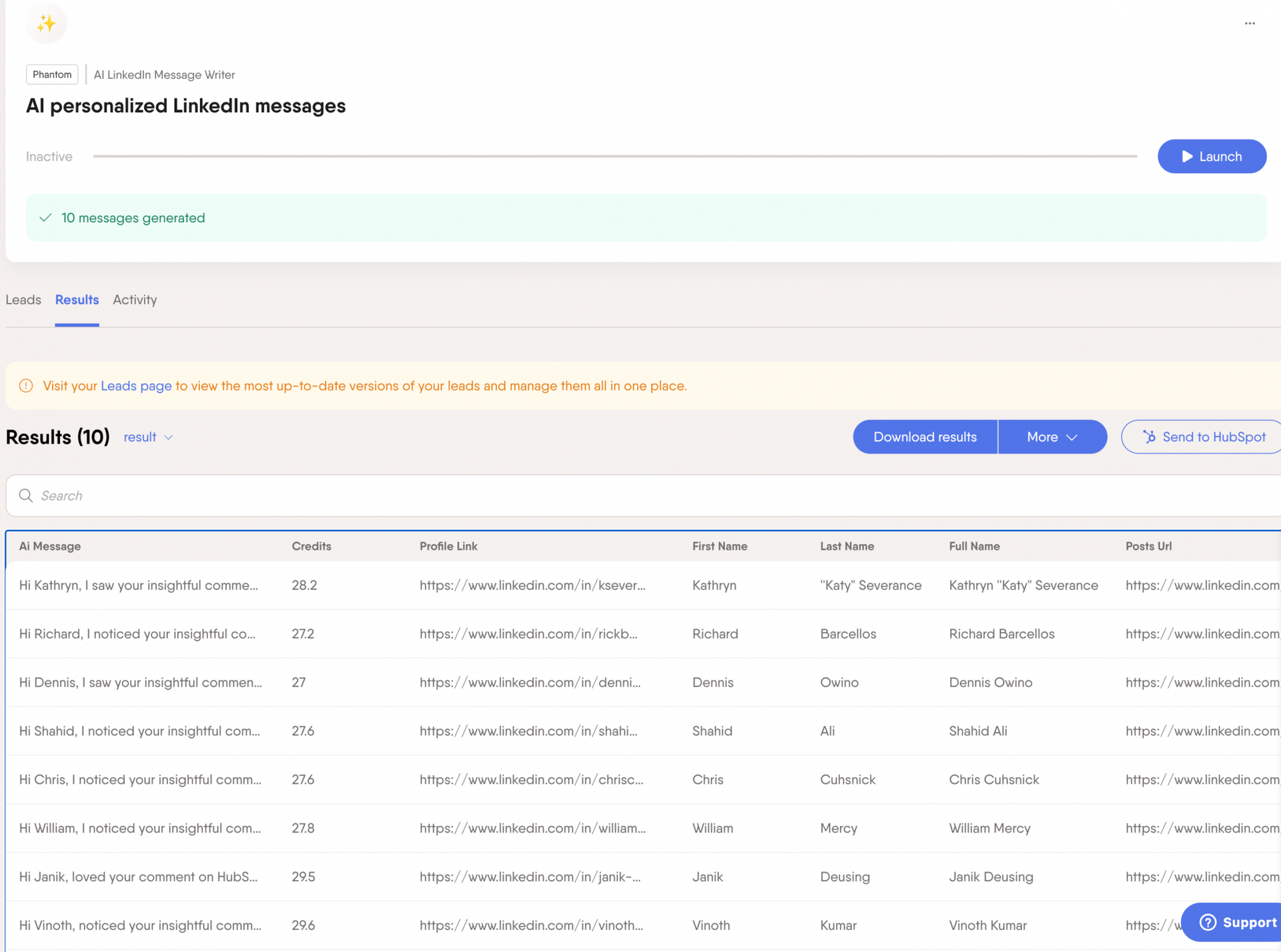Click the Credits column header
The width and height of the screenshot is (1281, 952).
point(312,546)
